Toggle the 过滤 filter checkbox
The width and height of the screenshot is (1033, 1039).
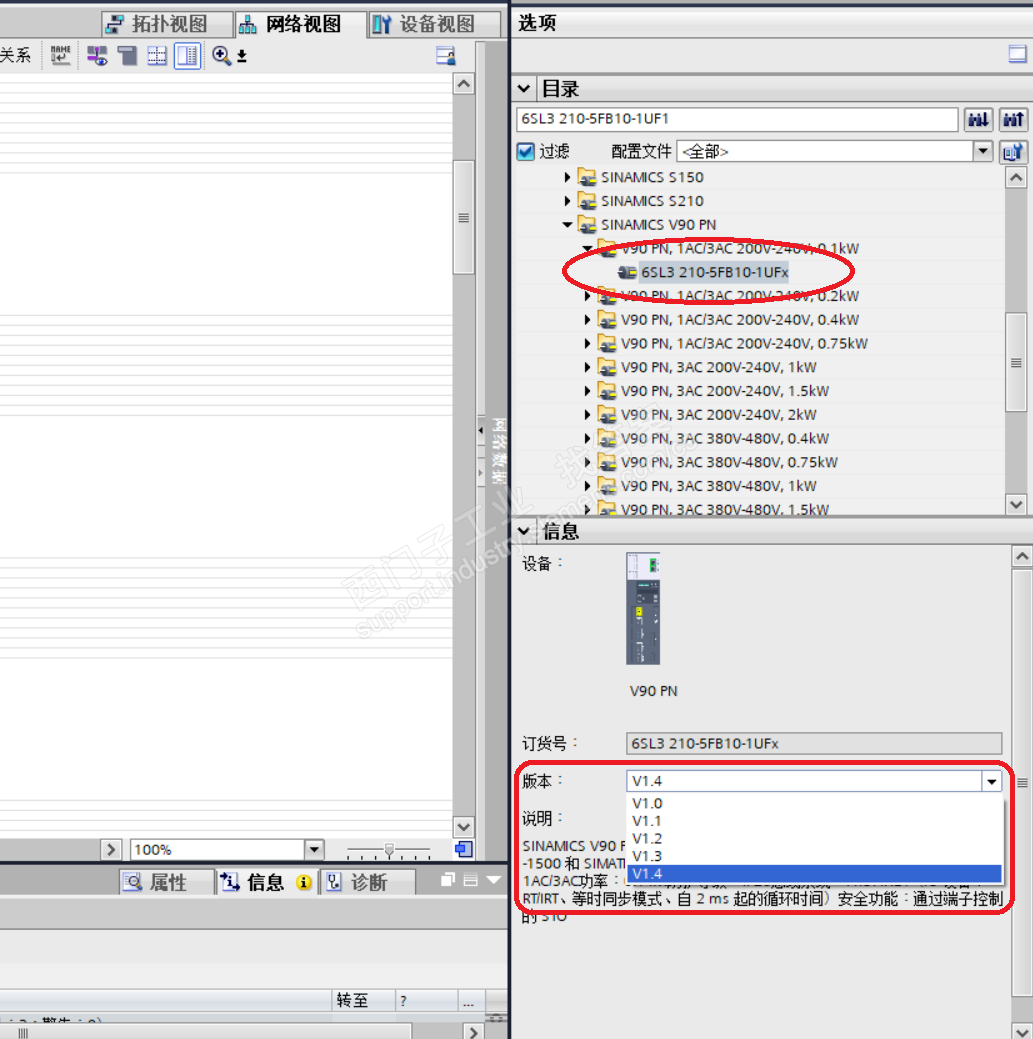tap(525, 152)
